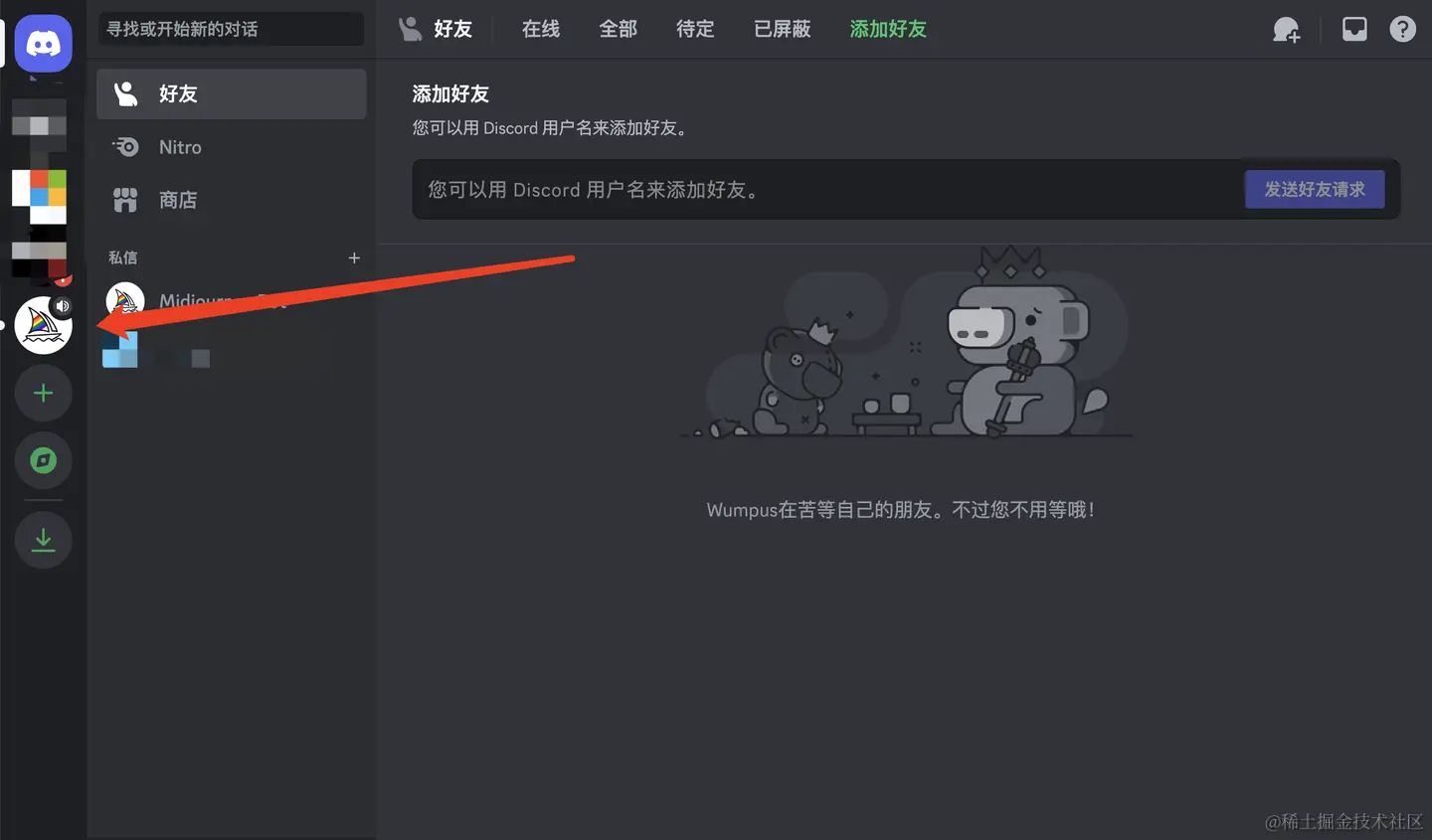Click the 添加好友 heading text

click(x=450, y=94)
